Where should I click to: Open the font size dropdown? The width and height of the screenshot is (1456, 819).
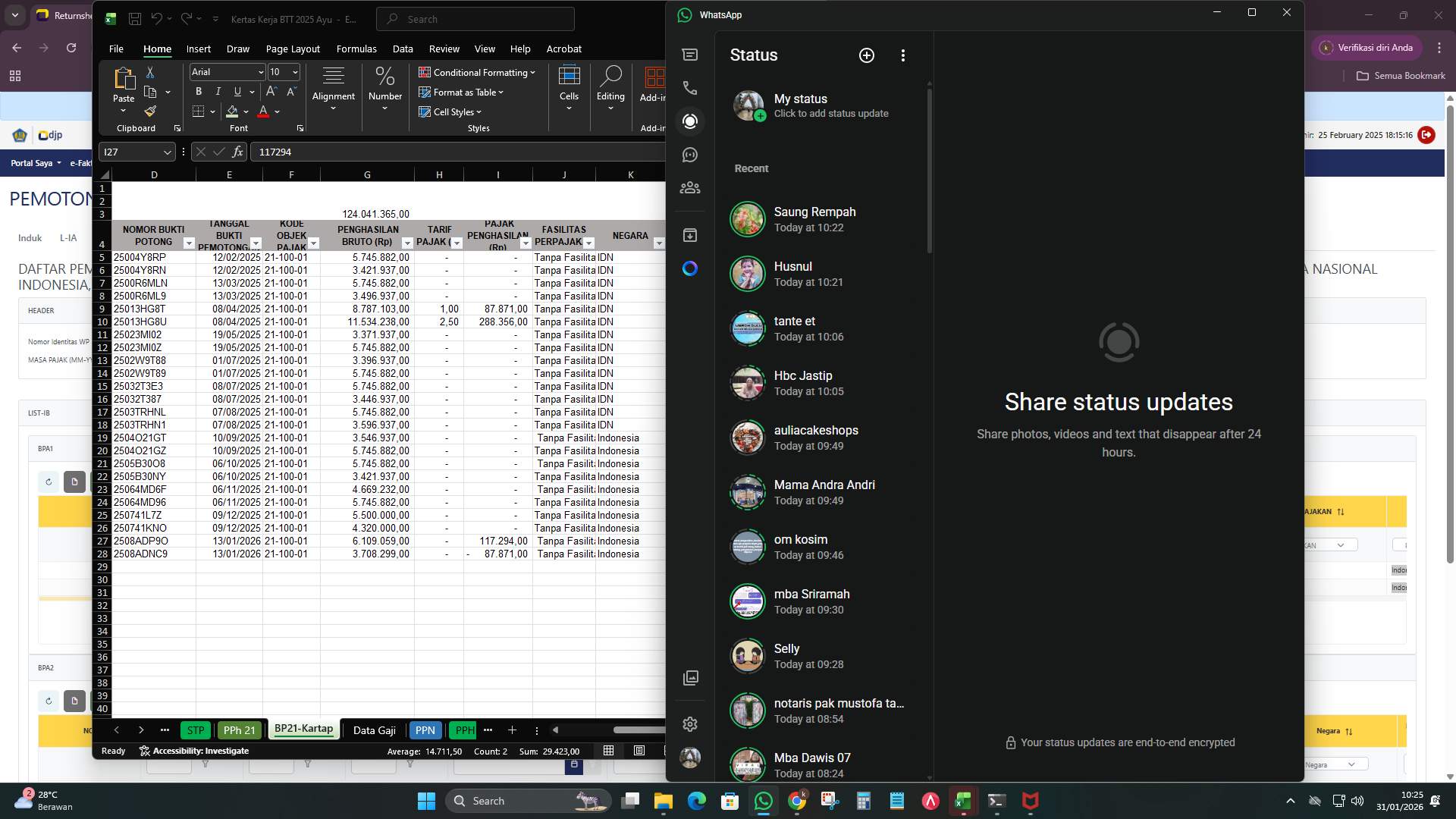[294, 72]
